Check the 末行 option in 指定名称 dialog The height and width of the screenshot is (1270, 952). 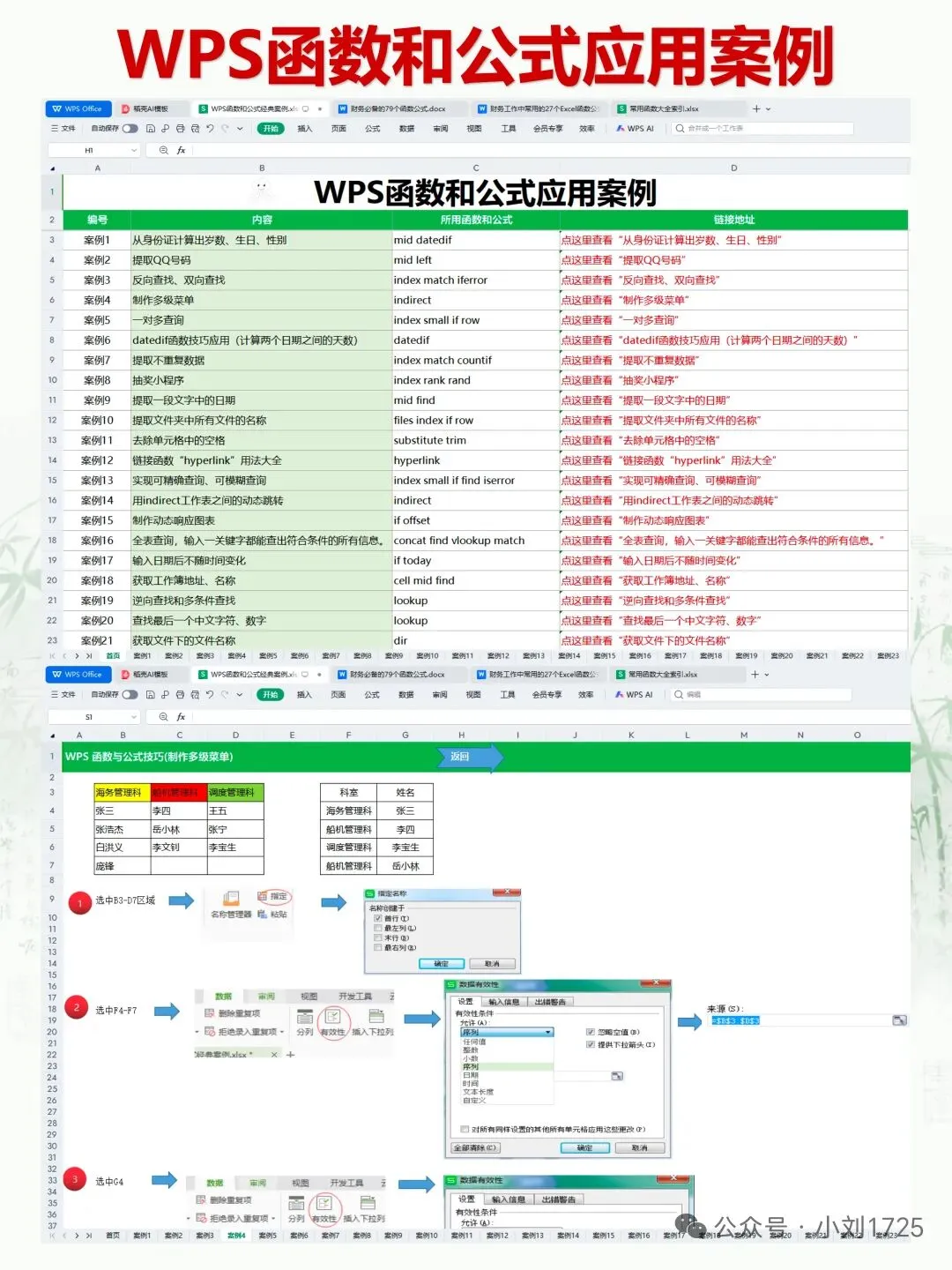point(378,938)
